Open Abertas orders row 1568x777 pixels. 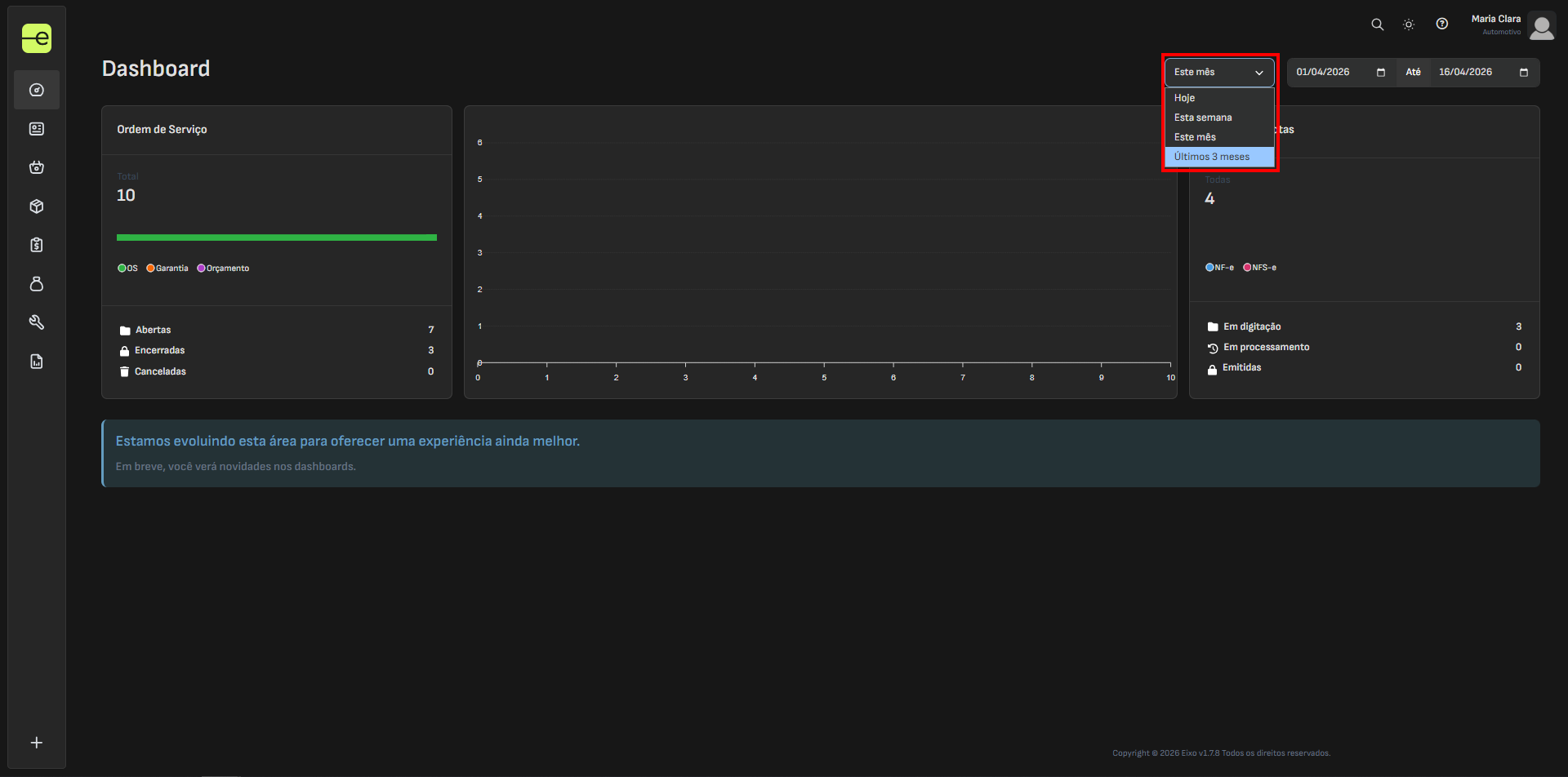(277, 331)
